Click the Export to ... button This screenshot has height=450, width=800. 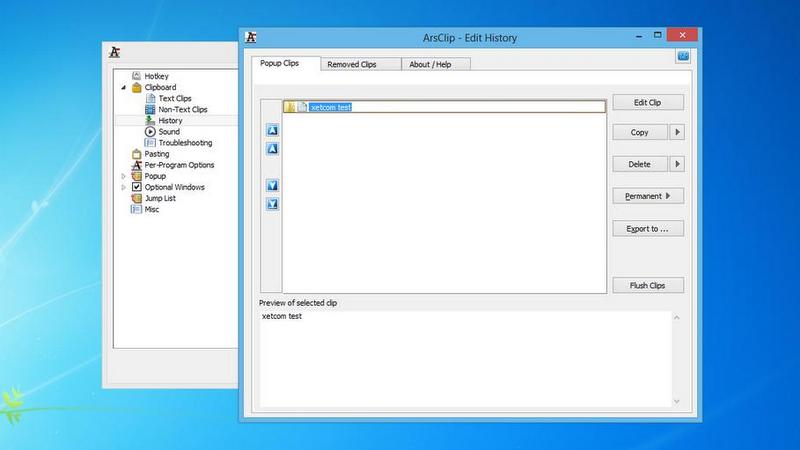648,229
